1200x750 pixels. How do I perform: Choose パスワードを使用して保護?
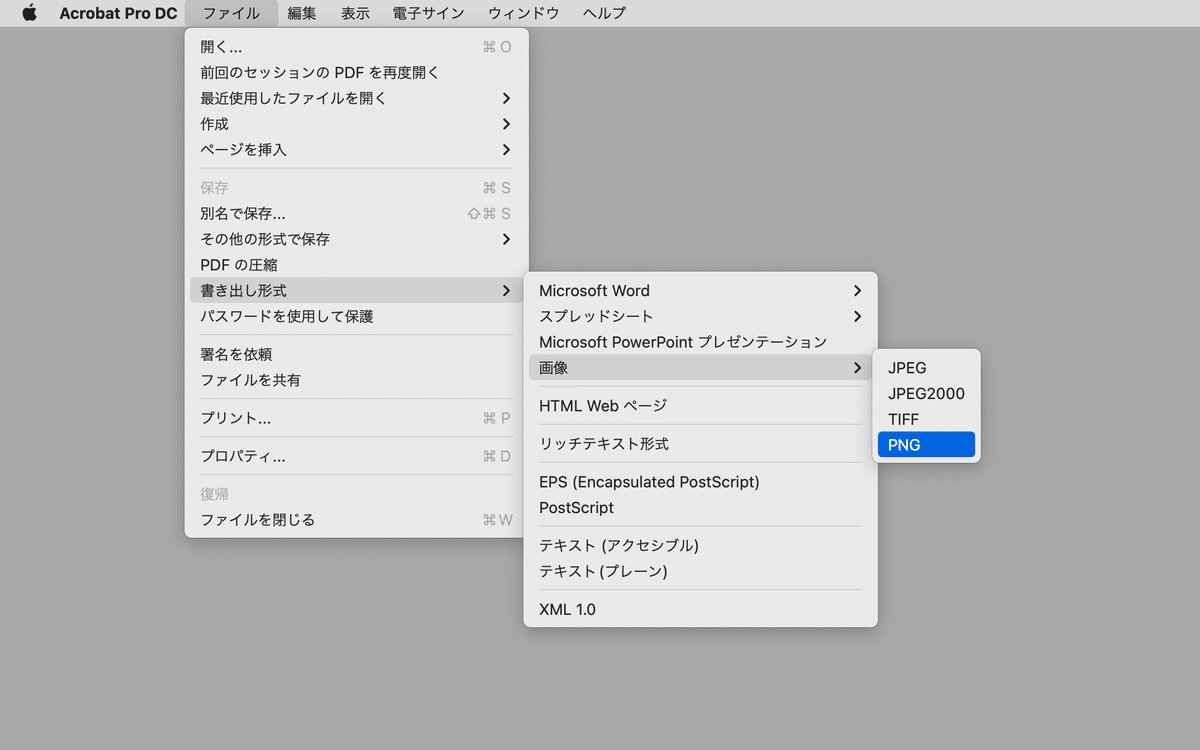coord(356,316)
